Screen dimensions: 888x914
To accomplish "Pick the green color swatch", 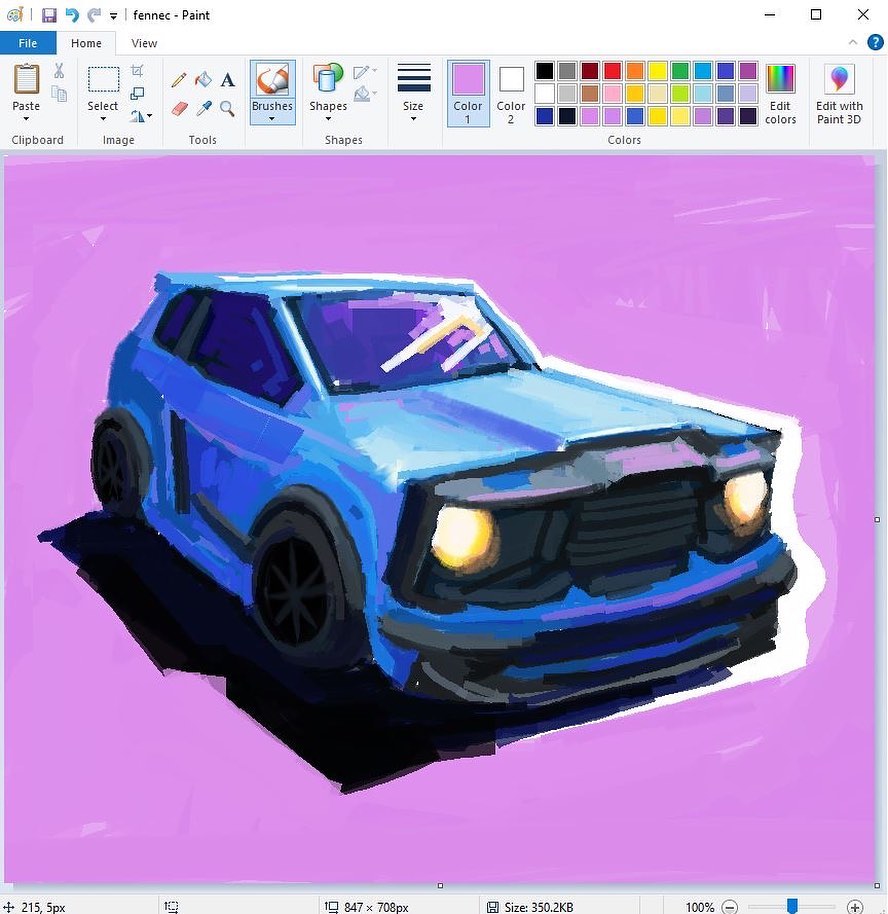I will 680,71.
